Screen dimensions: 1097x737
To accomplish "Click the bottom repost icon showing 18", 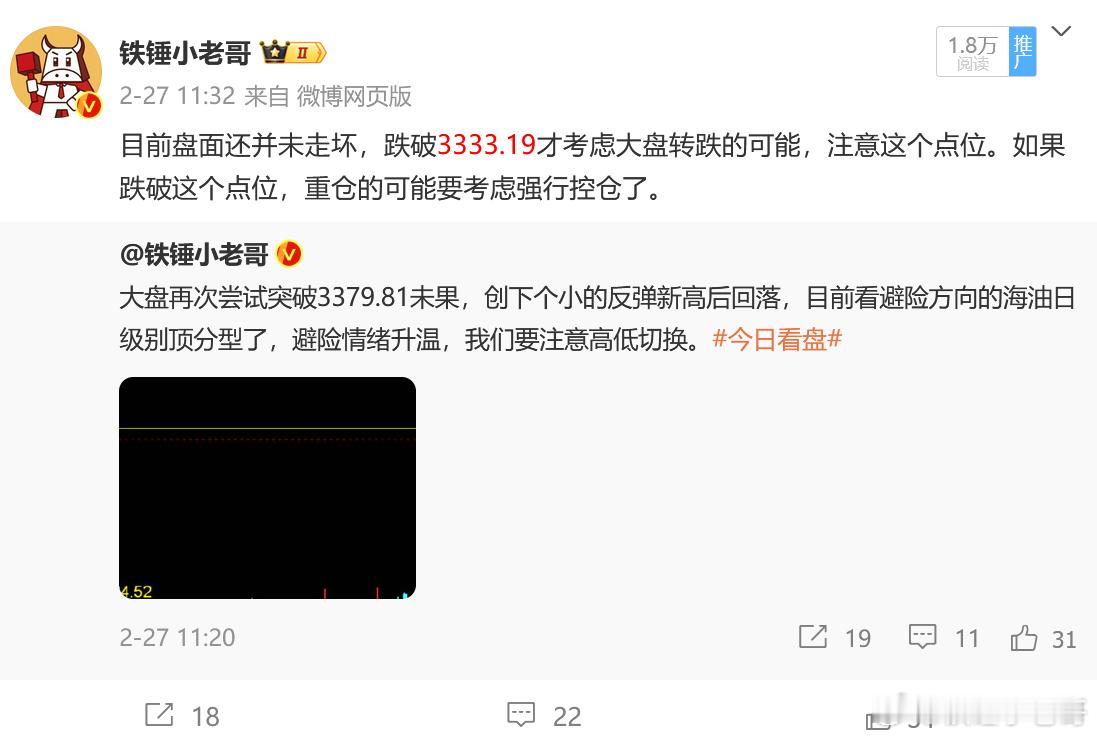I will point(160,715).
